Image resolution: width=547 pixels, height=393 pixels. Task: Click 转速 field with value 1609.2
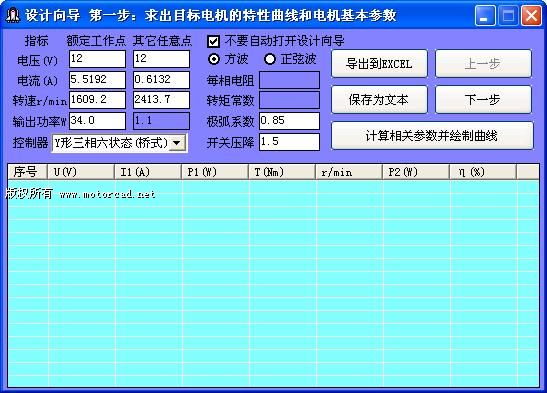97,100
